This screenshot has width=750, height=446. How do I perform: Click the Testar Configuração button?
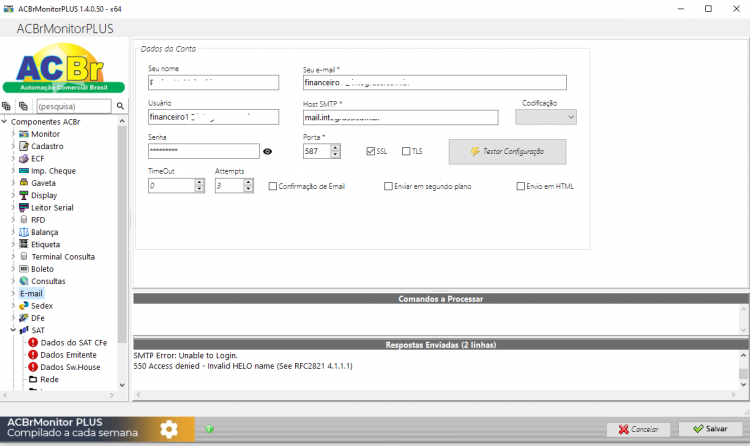point(507,152)
